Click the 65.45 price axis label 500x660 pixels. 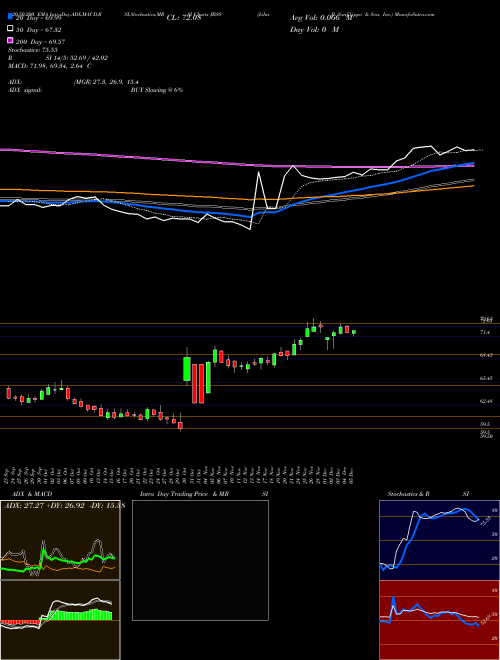pyautogui.click(x=486, y=378)
